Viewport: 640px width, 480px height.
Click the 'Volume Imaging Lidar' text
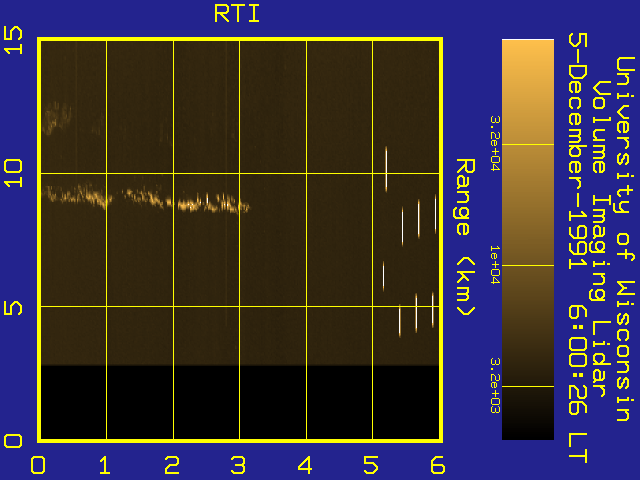coord(599,239)
